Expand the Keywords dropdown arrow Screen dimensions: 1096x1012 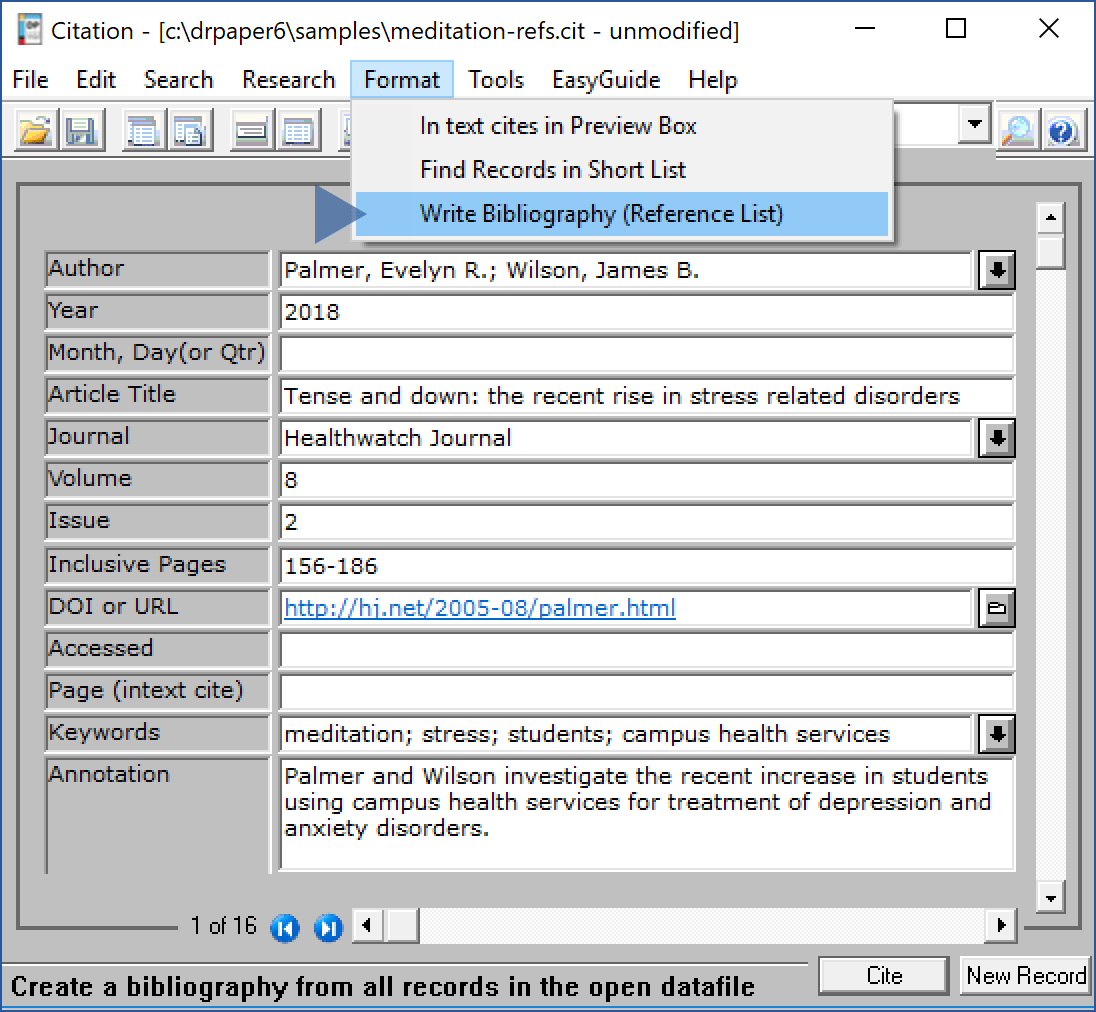pos(997,734)
